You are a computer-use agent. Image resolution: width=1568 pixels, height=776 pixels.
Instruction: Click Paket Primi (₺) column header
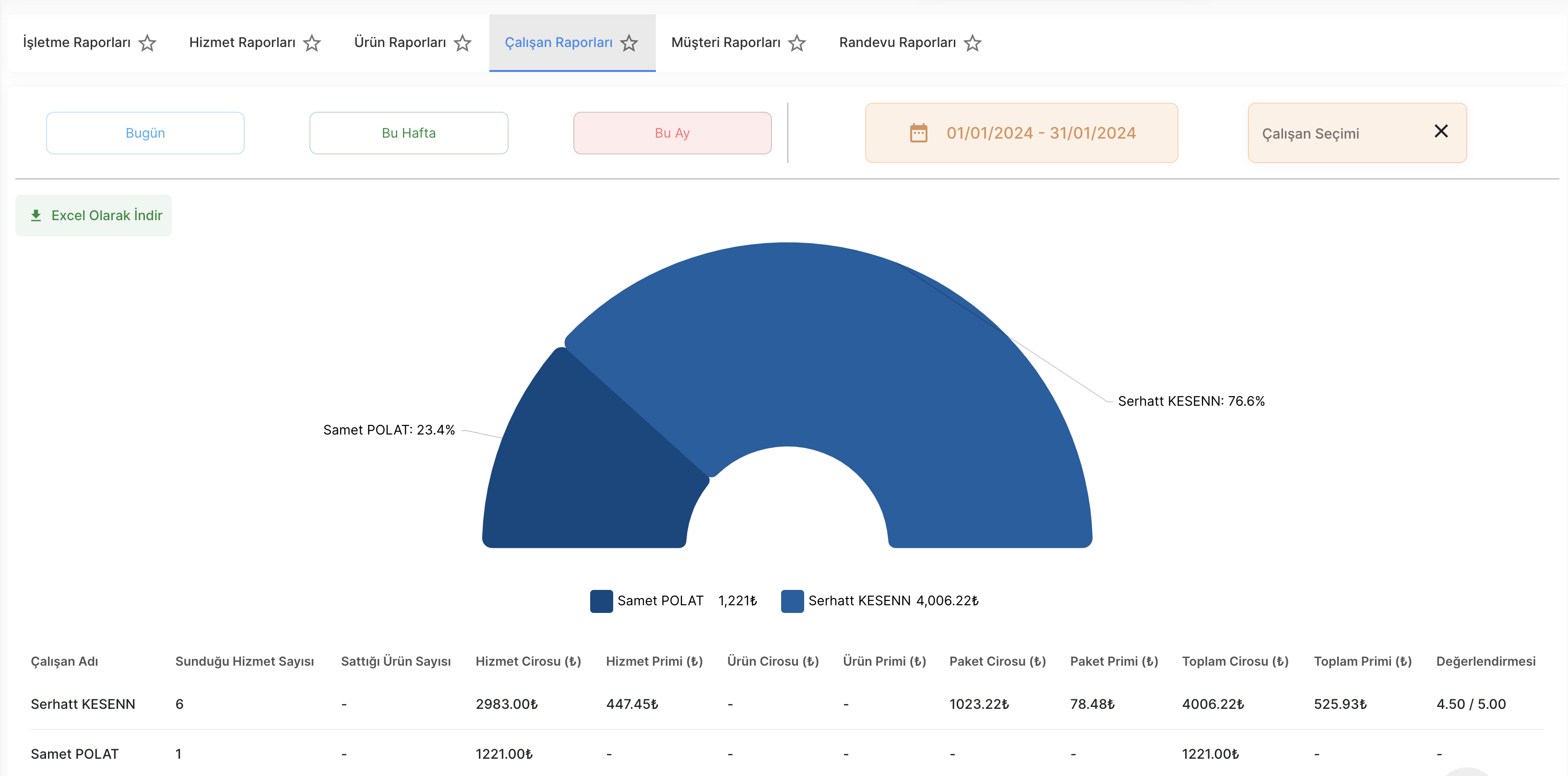tap(1114, 661)
